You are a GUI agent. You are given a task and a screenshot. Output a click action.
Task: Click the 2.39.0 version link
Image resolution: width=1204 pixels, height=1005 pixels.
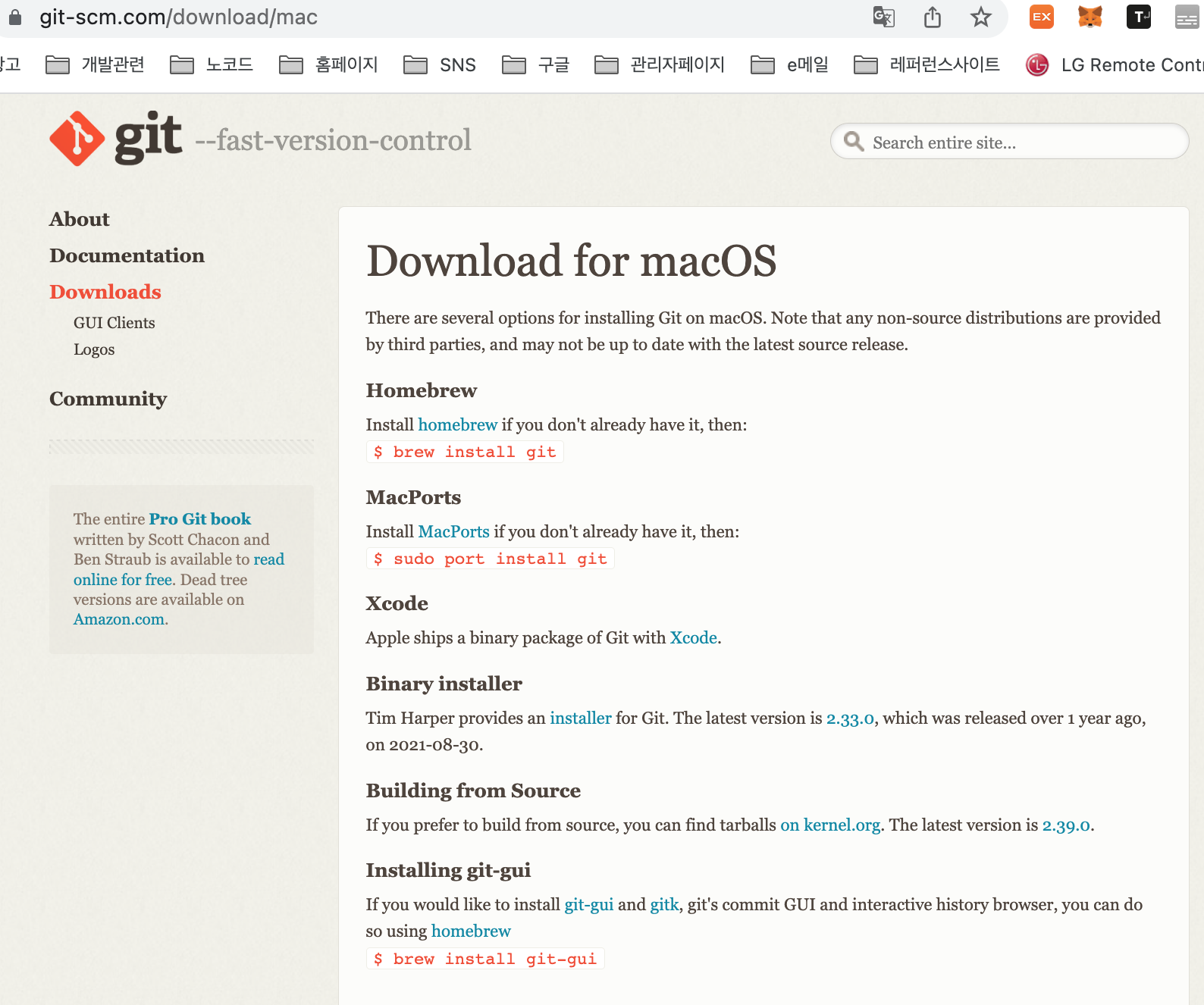pos(1067,825)
